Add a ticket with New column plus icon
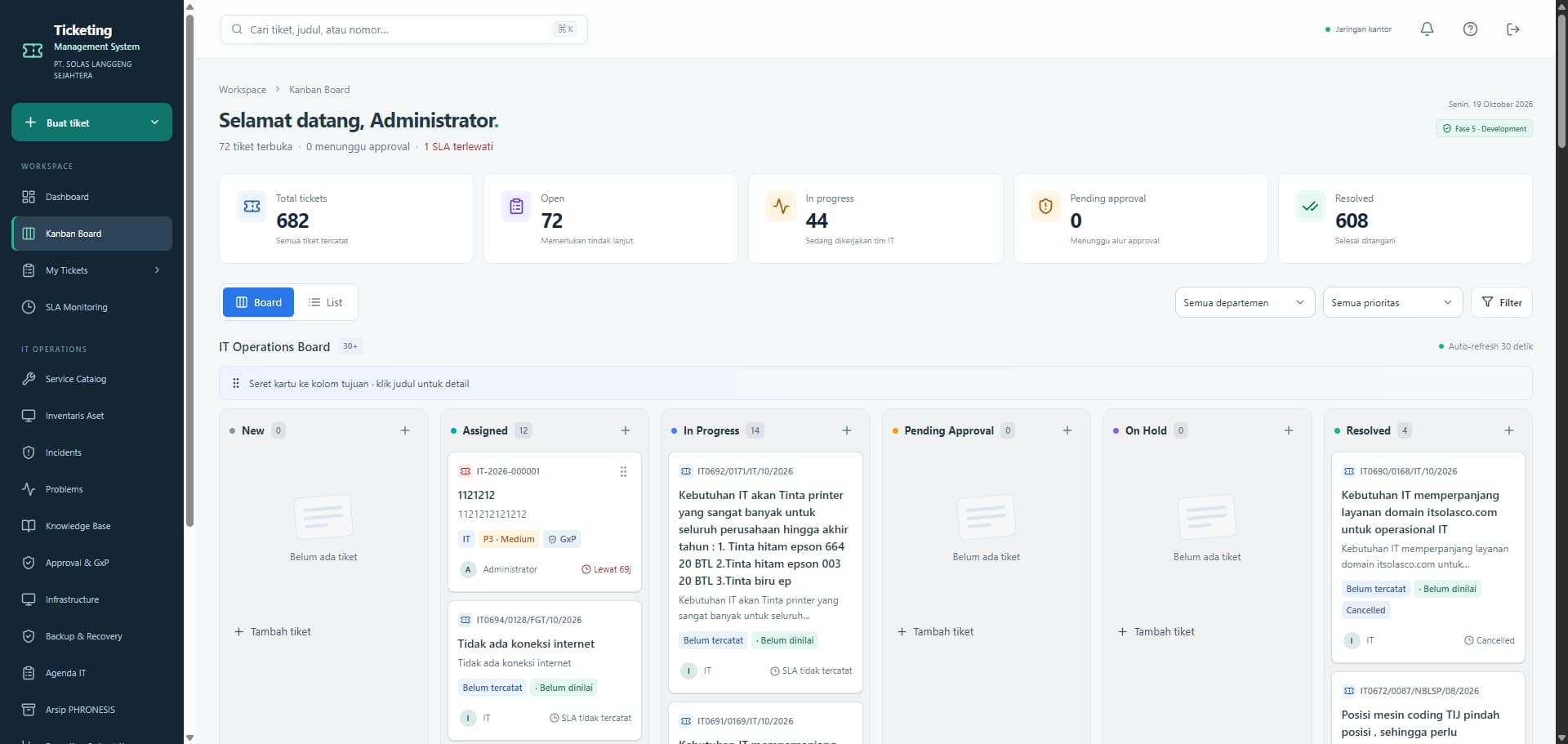Image resolution: width=1568 pixels, height=744 pixels. pos(405,430)
